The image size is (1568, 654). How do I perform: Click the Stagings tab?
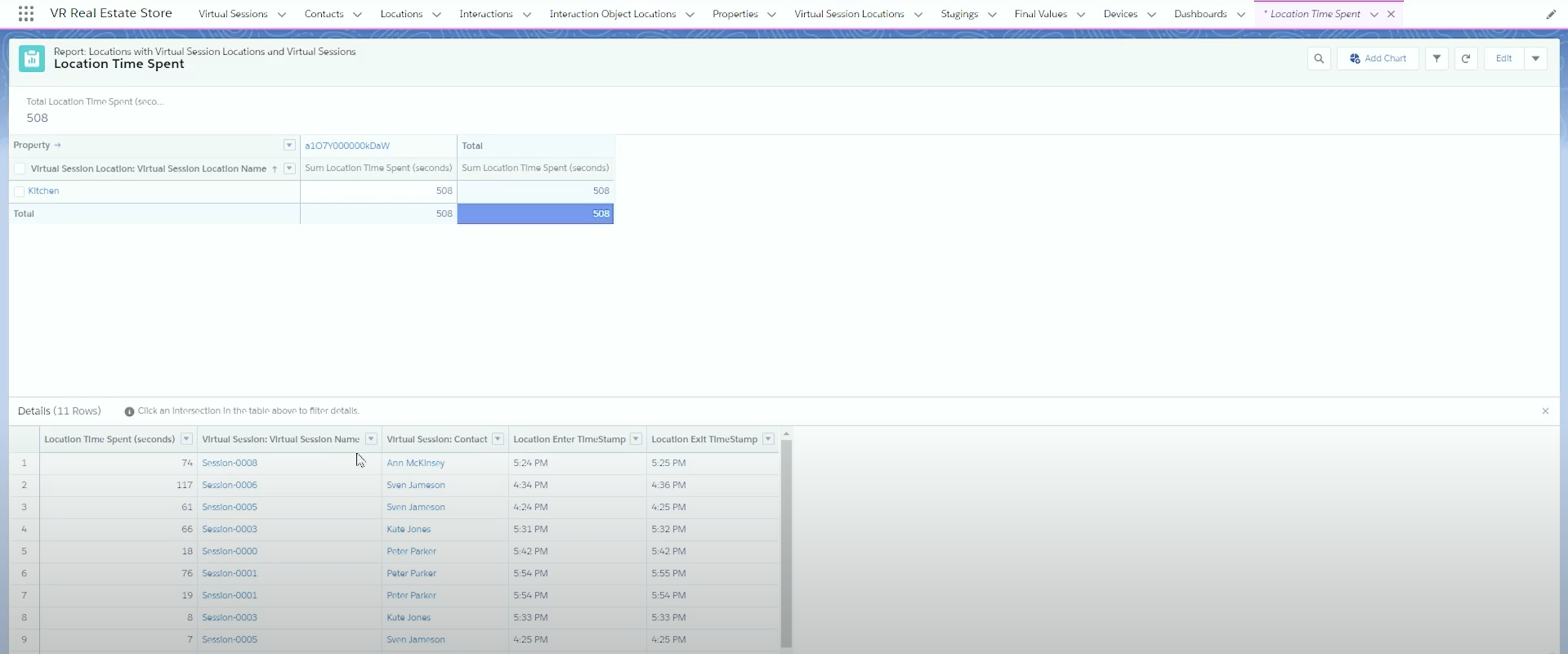[959, 14]
